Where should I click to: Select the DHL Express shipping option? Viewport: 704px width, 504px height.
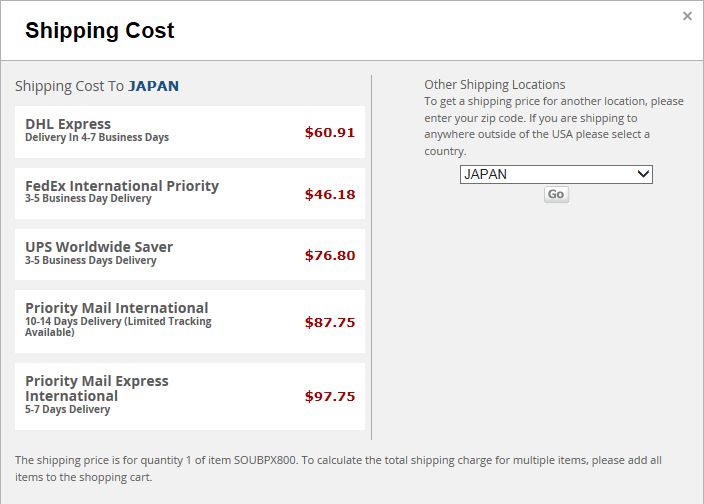(x=189, y=132)
